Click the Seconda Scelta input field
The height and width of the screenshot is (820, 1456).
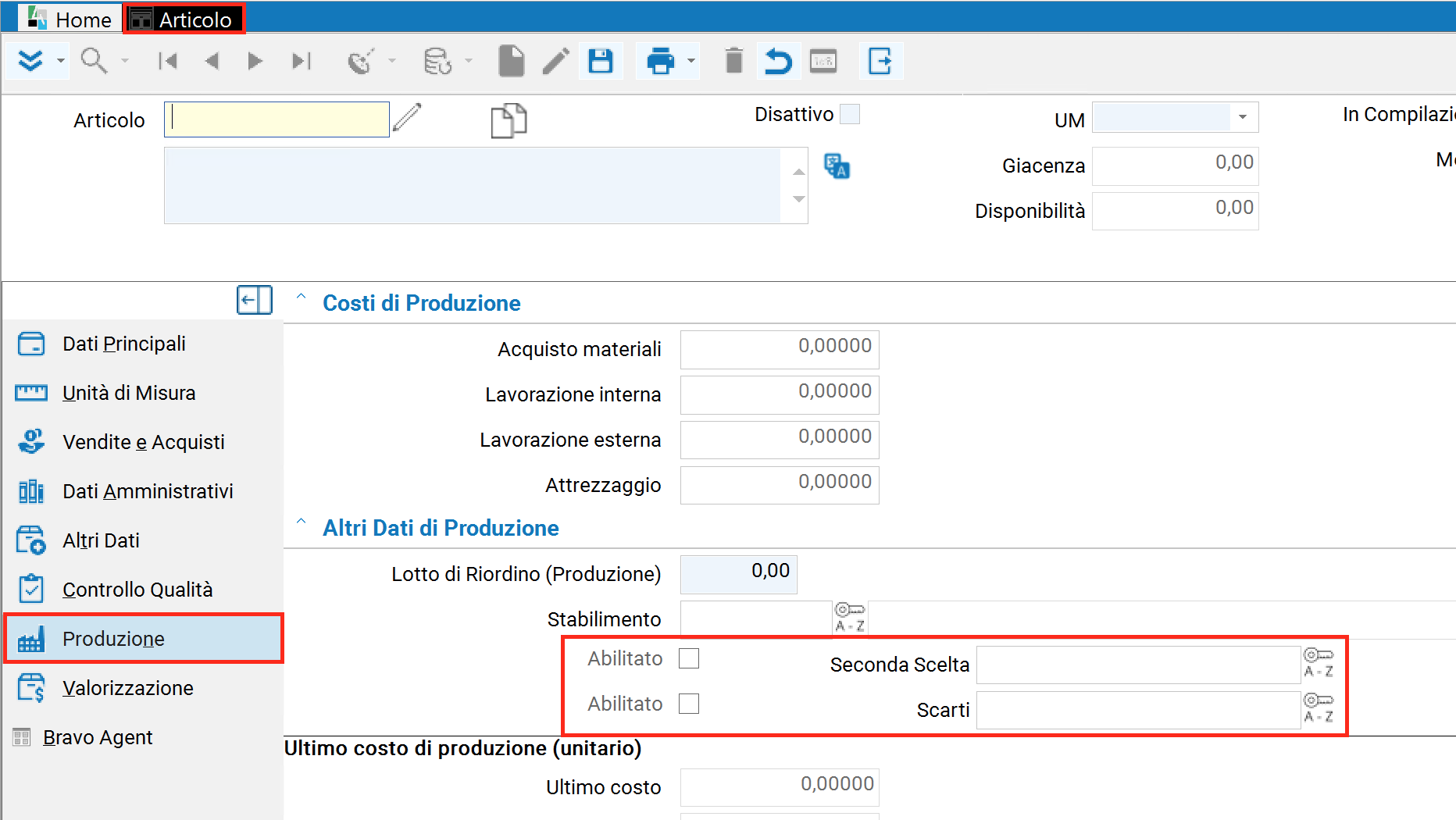coord(1138,665)
